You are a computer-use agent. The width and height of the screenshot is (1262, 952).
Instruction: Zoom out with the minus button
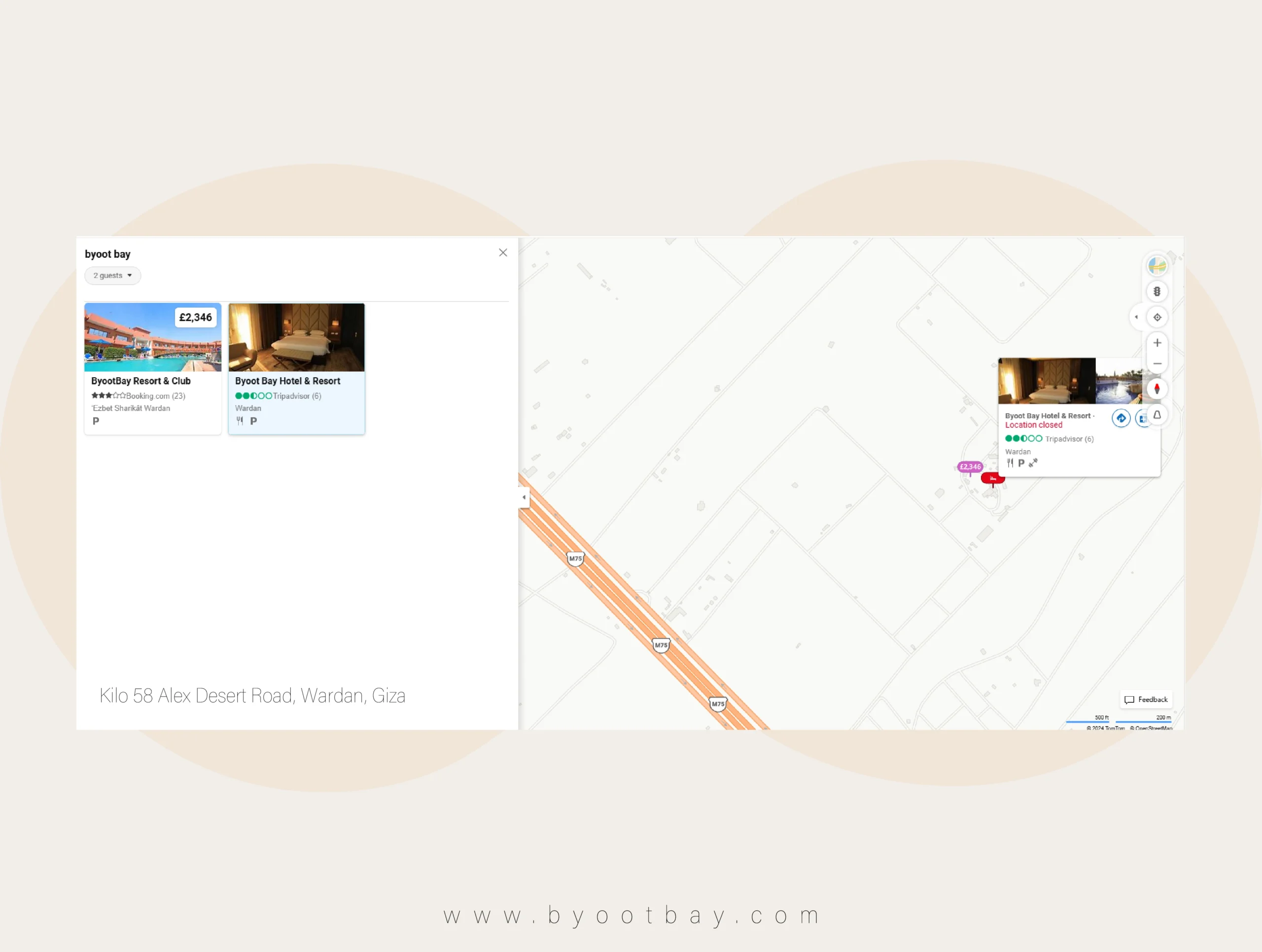pyautogui.click(x=1157, y=363)
